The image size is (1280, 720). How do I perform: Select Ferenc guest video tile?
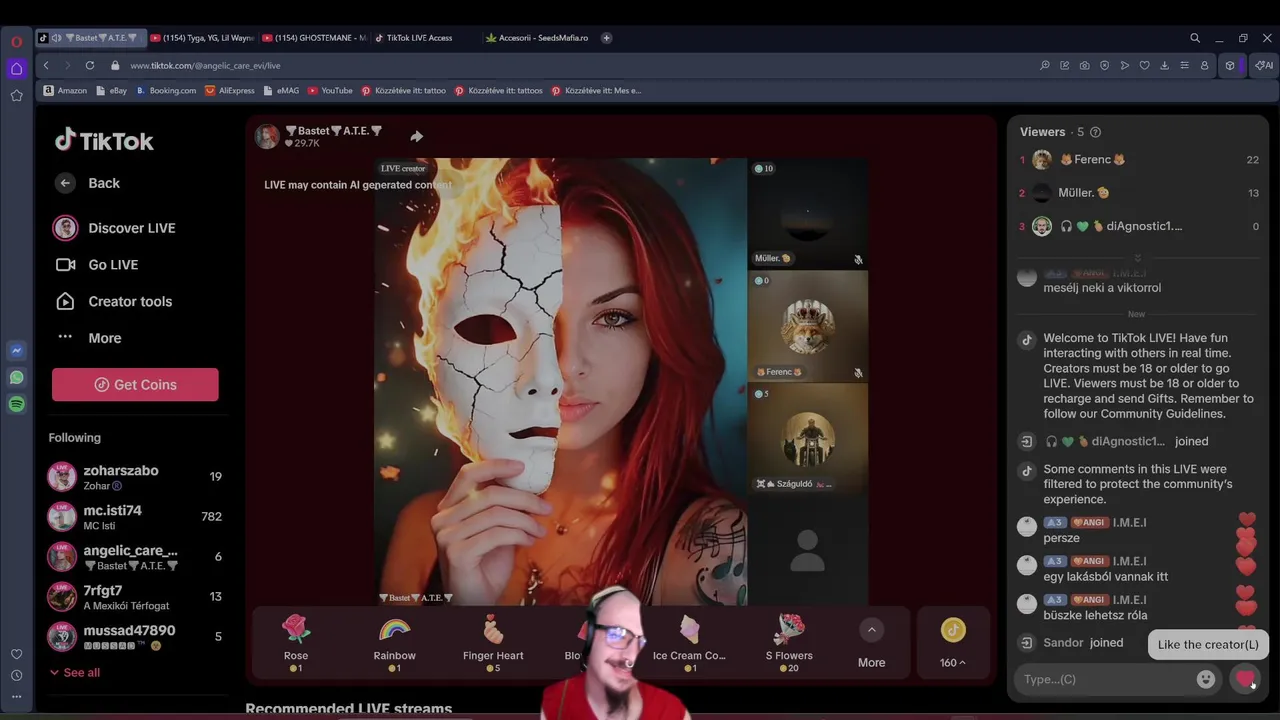click(x=808, y=326)
